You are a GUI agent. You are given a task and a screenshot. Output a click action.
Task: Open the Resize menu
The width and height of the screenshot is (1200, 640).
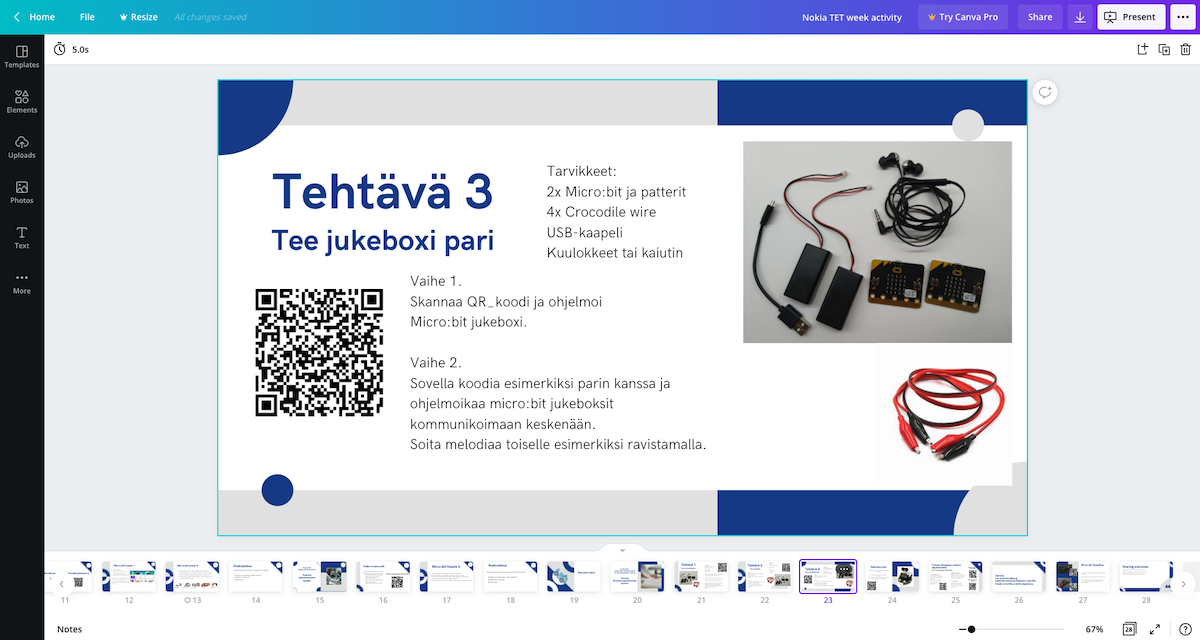[138, 17]
